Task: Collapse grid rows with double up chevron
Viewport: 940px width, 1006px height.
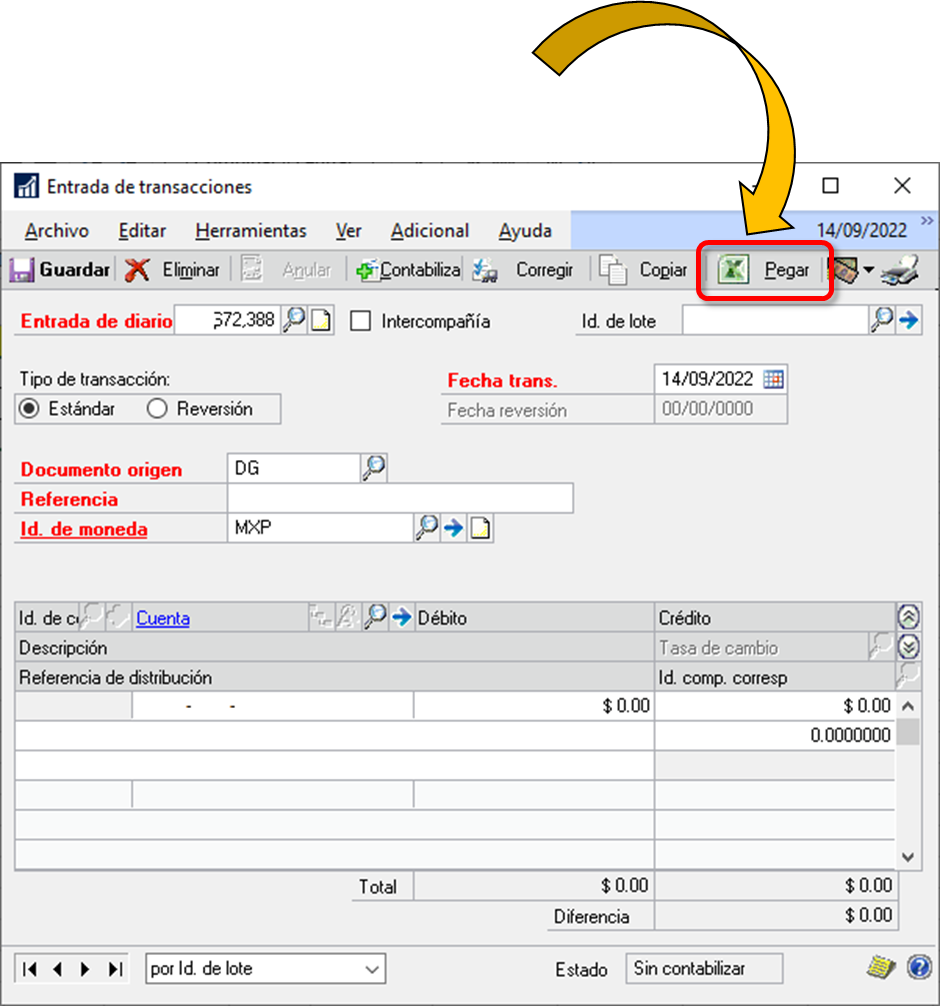Action: click(909, 617)
